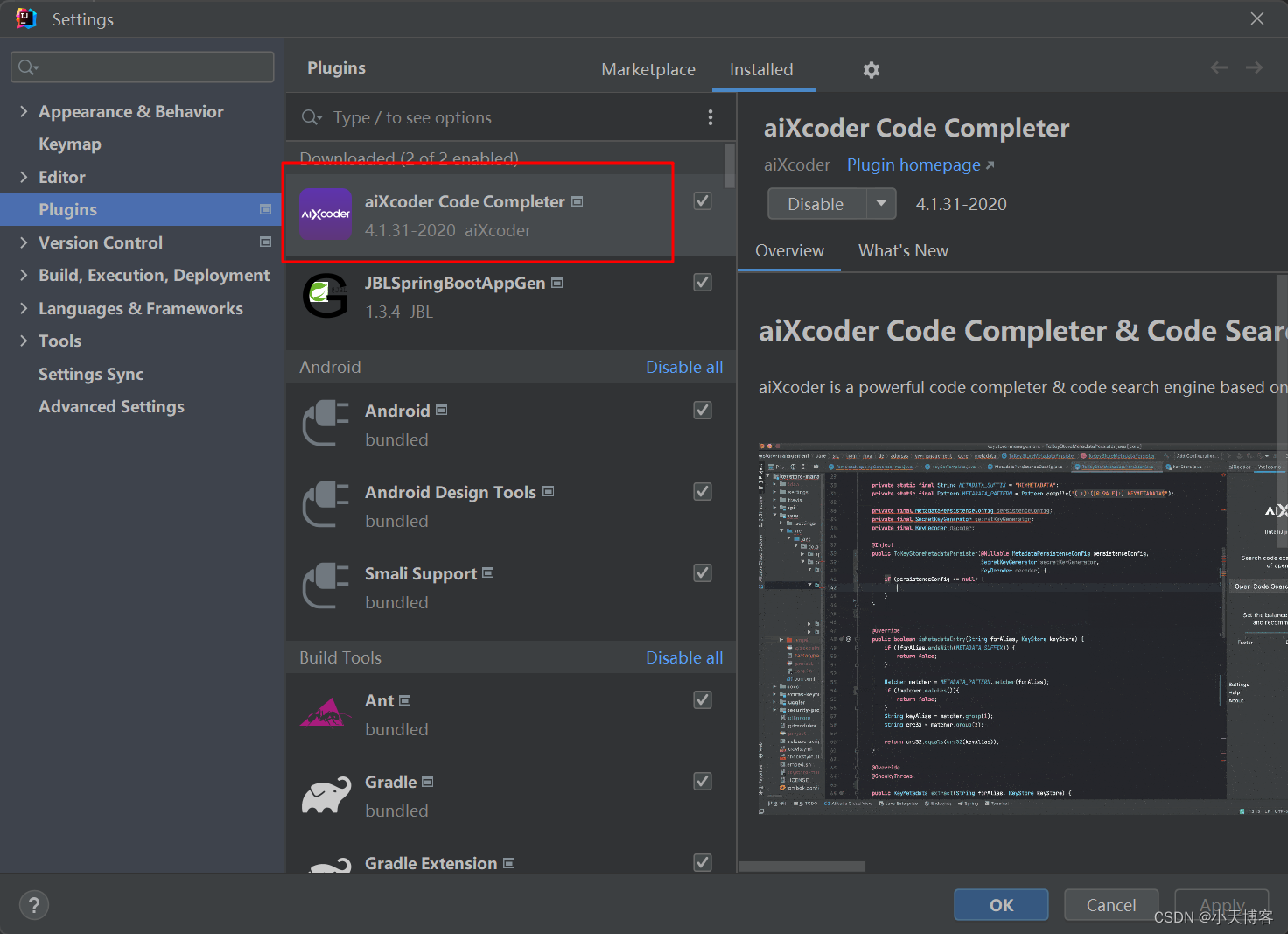
Task: Expand the Version Control node
Action: 24,242
